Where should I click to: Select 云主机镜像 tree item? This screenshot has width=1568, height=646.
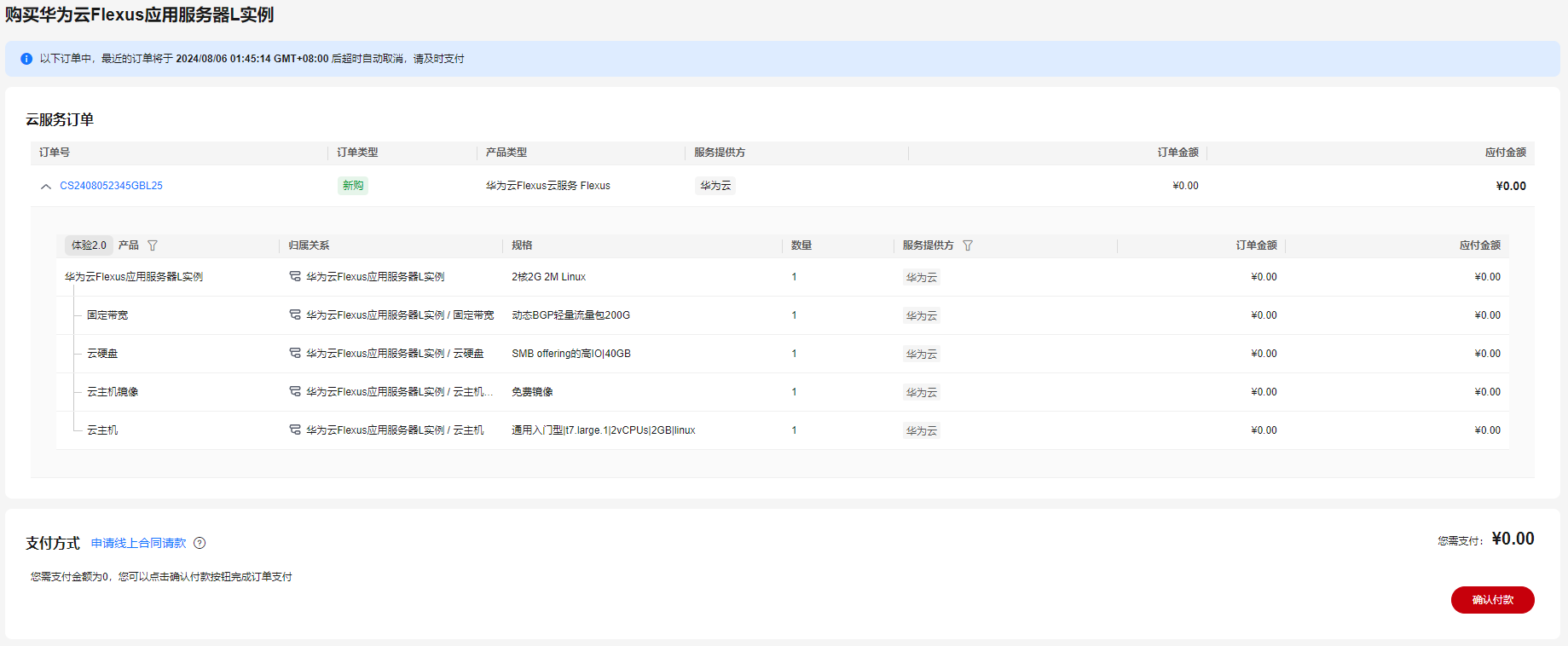point(113,392)
